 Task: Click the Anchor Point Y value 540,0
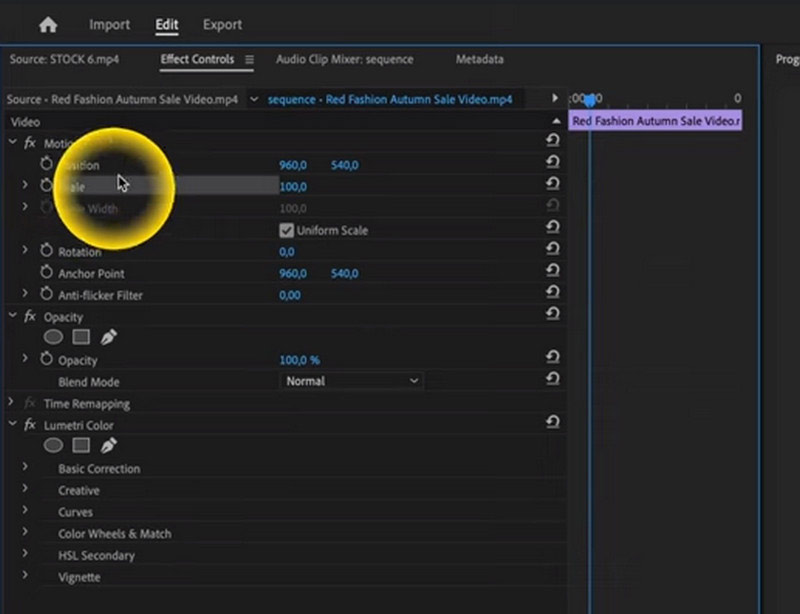[344, 274]
